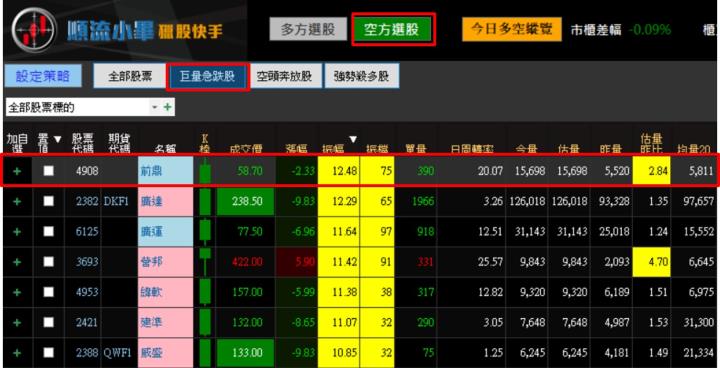Click the 單量 column header
Screen dimensions: 720x368
click(415, 149)
